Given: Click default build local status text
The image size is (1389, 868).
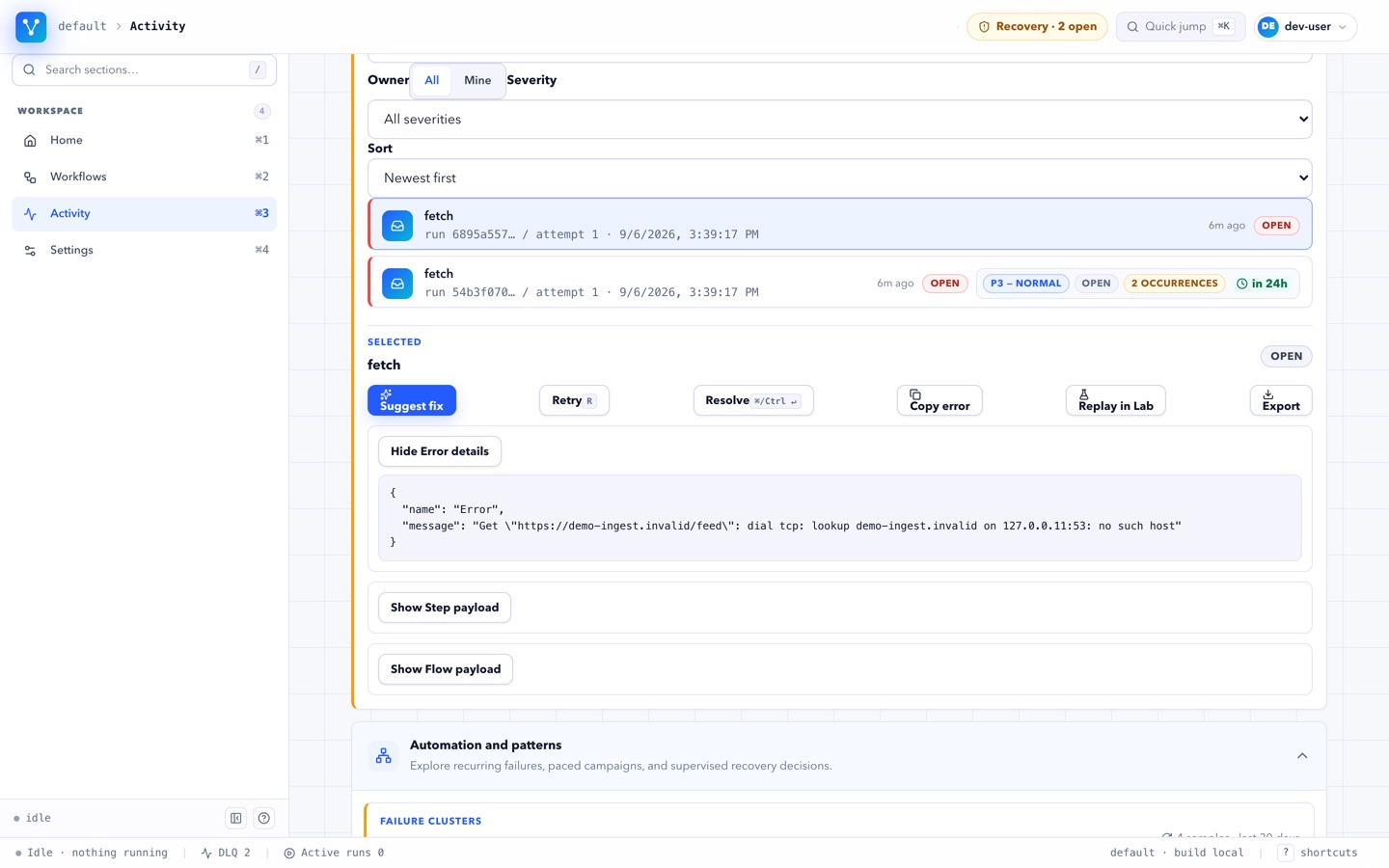Looking at the screenshot, I should (1177, 853).
